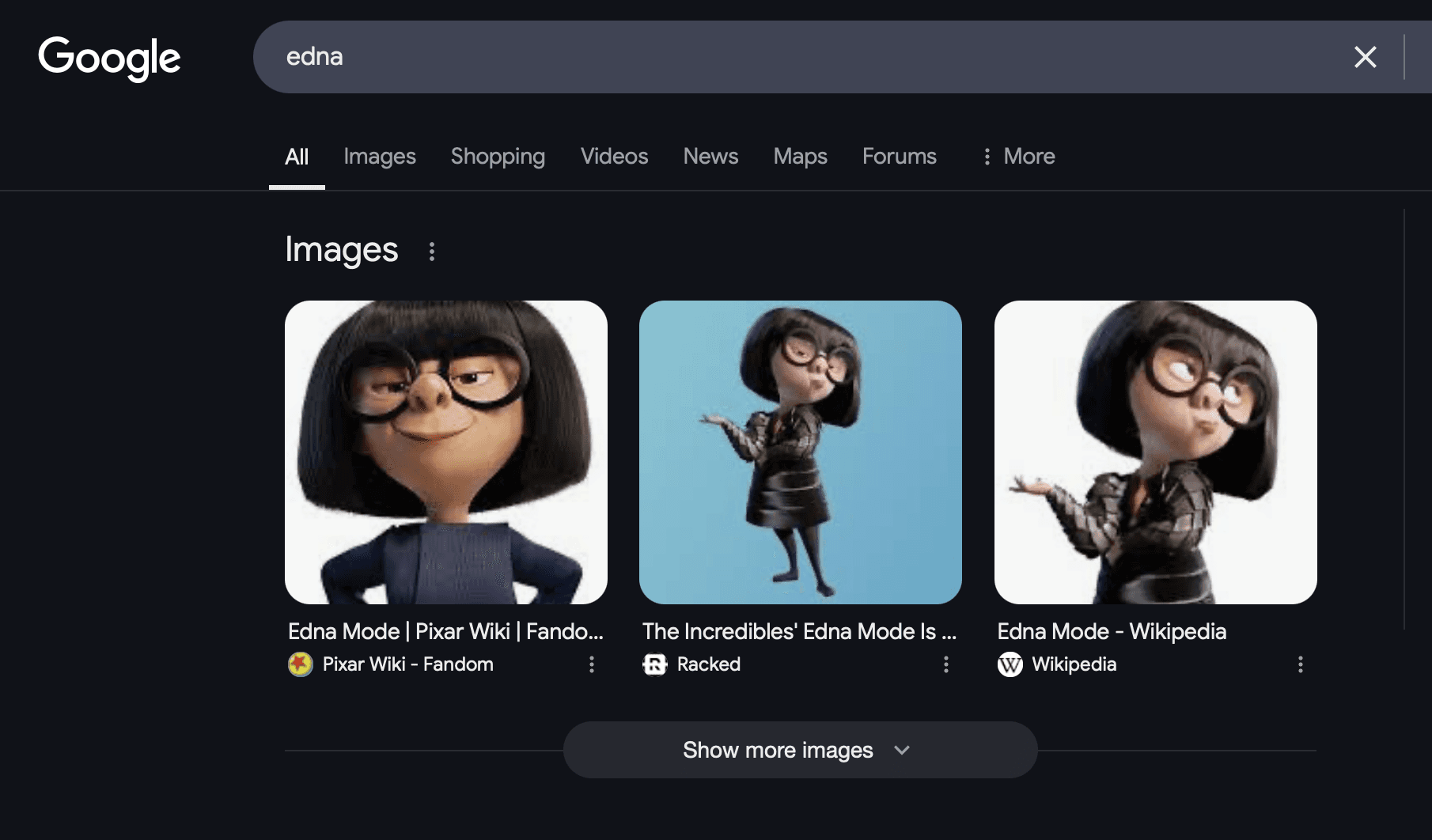Viewport: 1432px width, 840px height.
Task: Open options for the Pixar Wiki result
Action: (591, 664)
